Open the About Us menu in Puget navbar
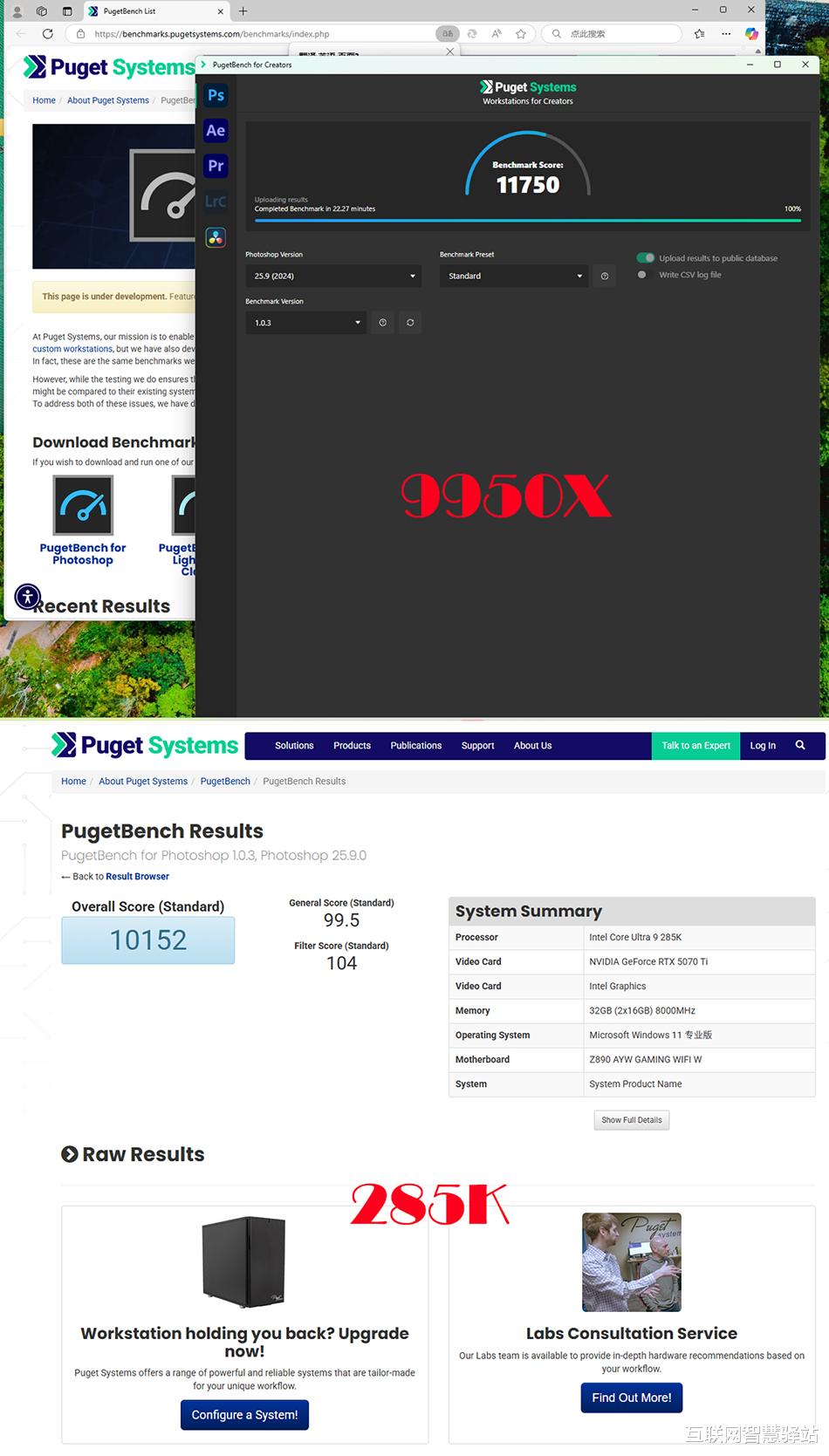829x1456 pixels. tap(533, 746)
